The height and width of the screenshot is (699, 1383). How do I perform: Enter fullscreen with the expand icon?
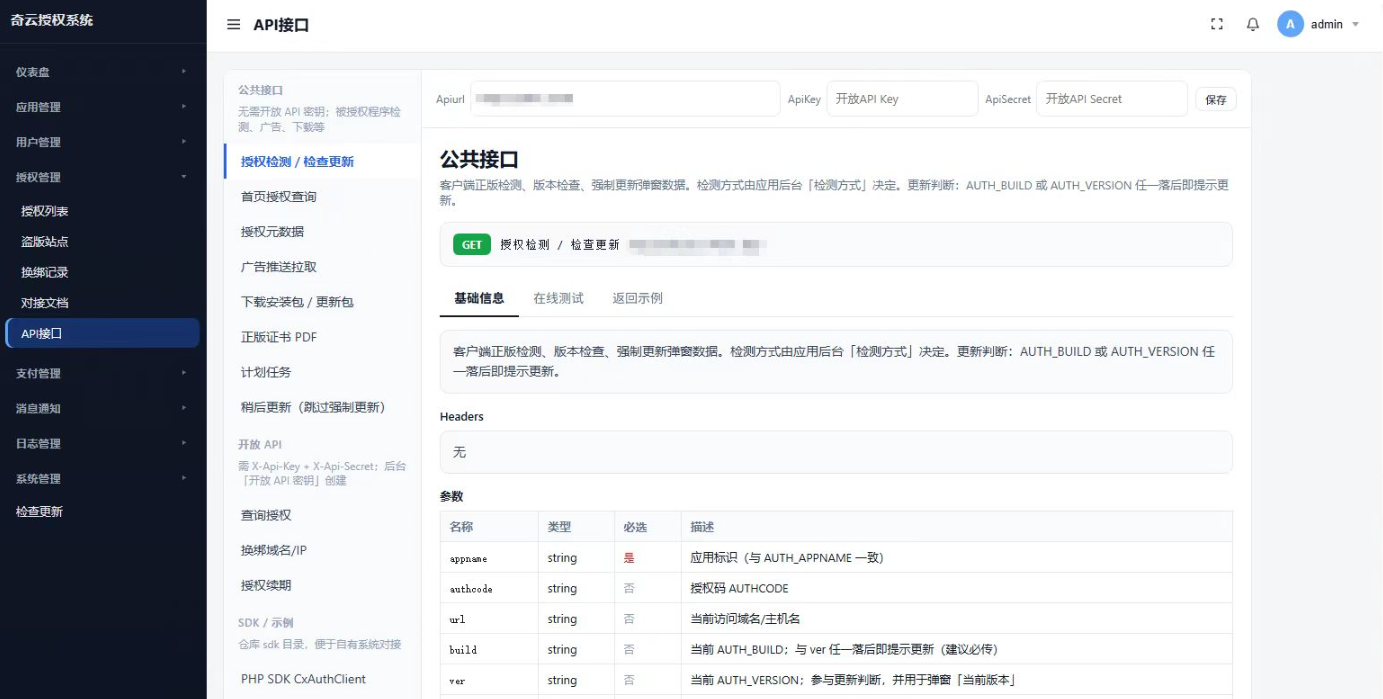(x=1217, y=25)
